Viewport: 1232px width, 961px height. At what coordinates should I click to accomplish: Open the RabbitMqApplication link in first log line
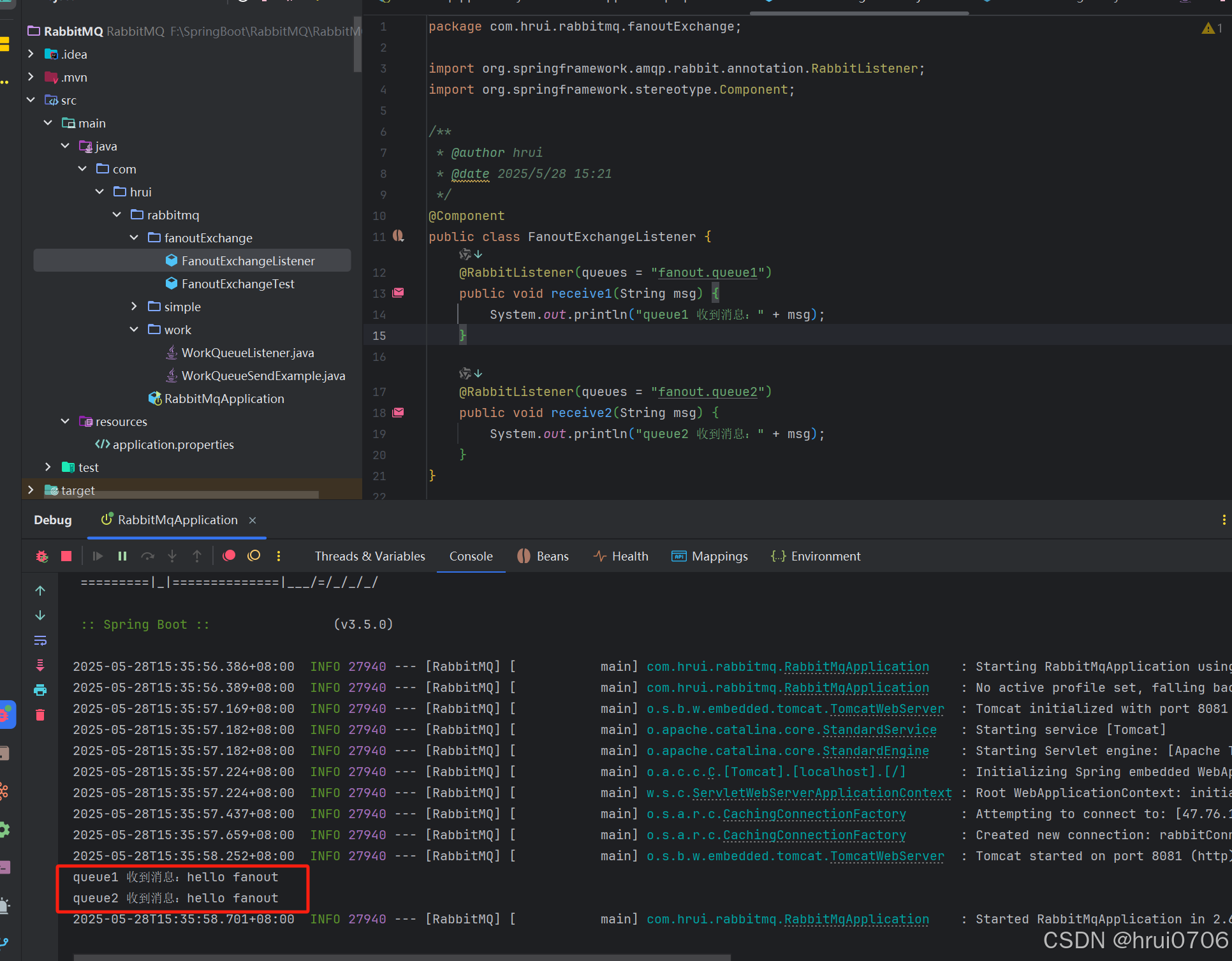856,666
